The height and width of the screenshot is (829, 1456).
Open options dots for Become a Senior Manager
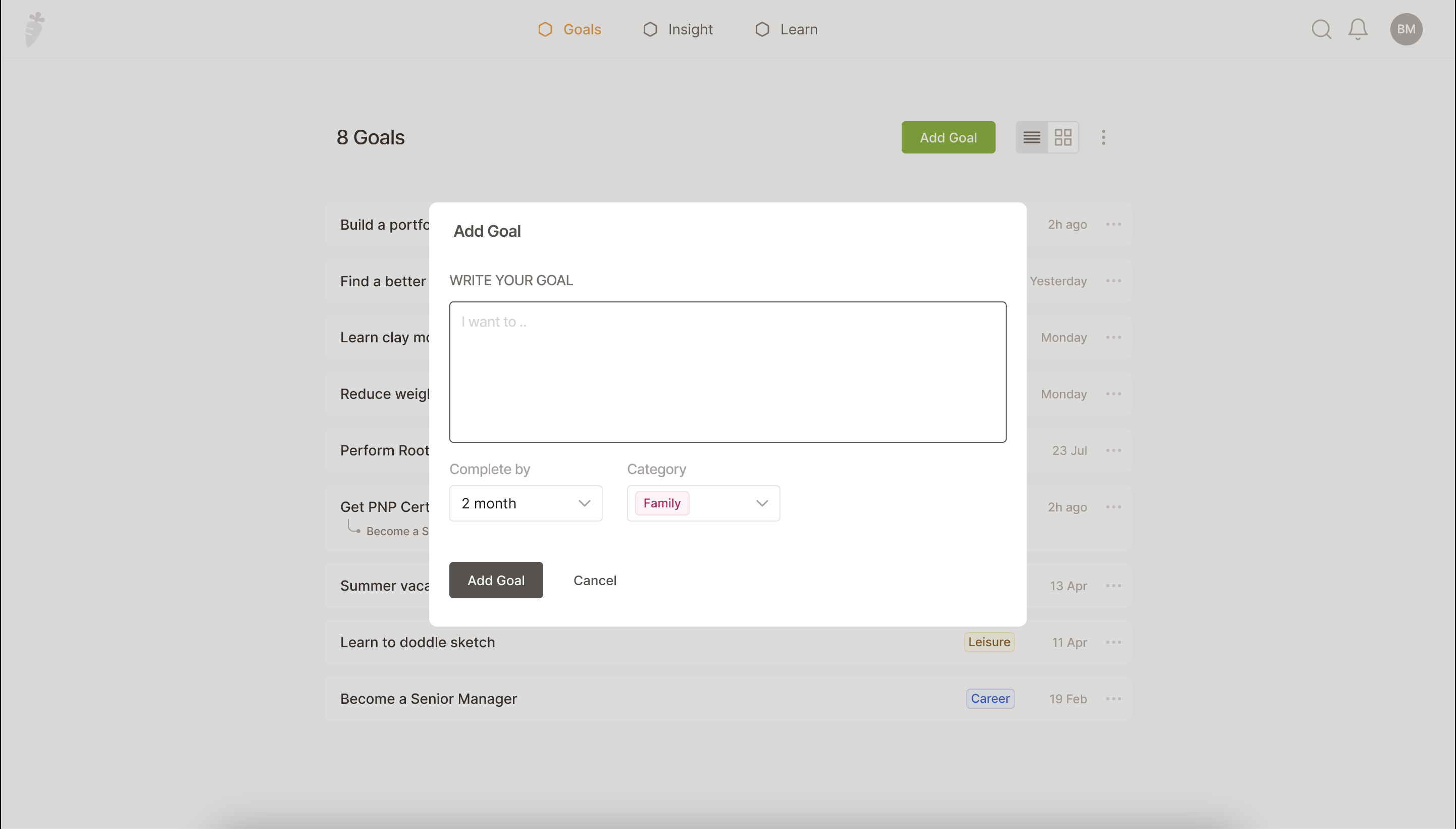pos(1113,699)
